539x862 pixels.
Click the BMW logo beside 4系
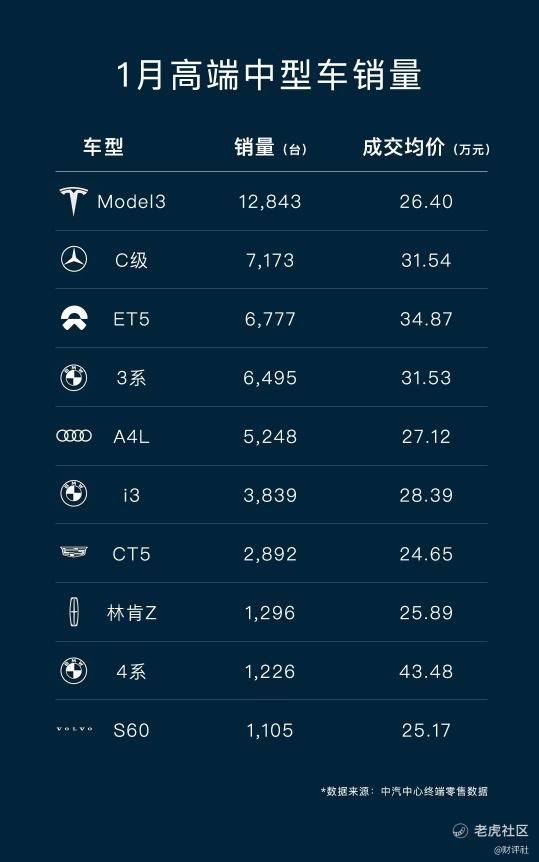pyautogui.click(x=74, y=671)
